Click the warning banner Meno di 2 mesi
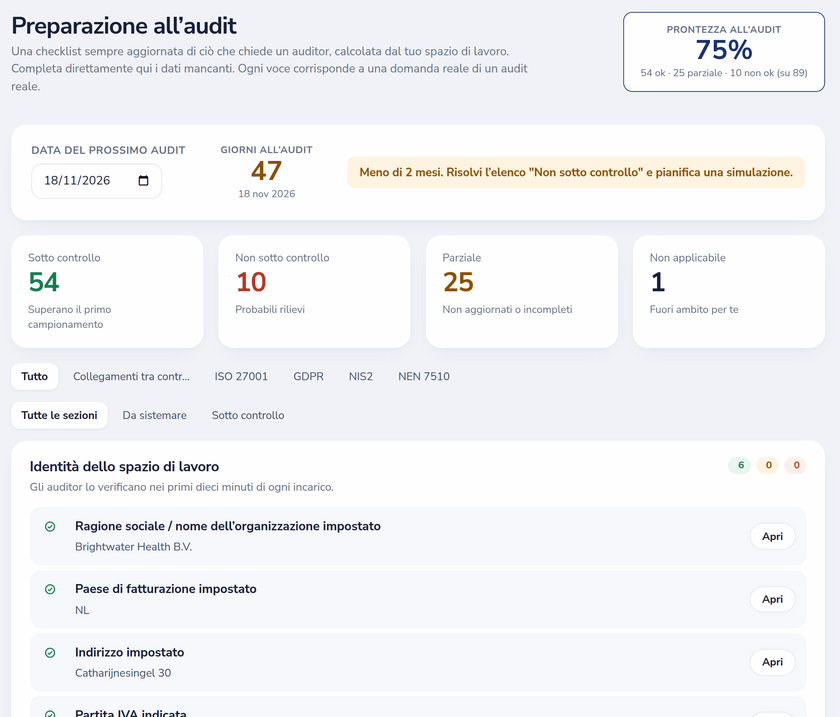Viewport: 840px width, 717px height. pyautogui.click(x=576, y=173)
